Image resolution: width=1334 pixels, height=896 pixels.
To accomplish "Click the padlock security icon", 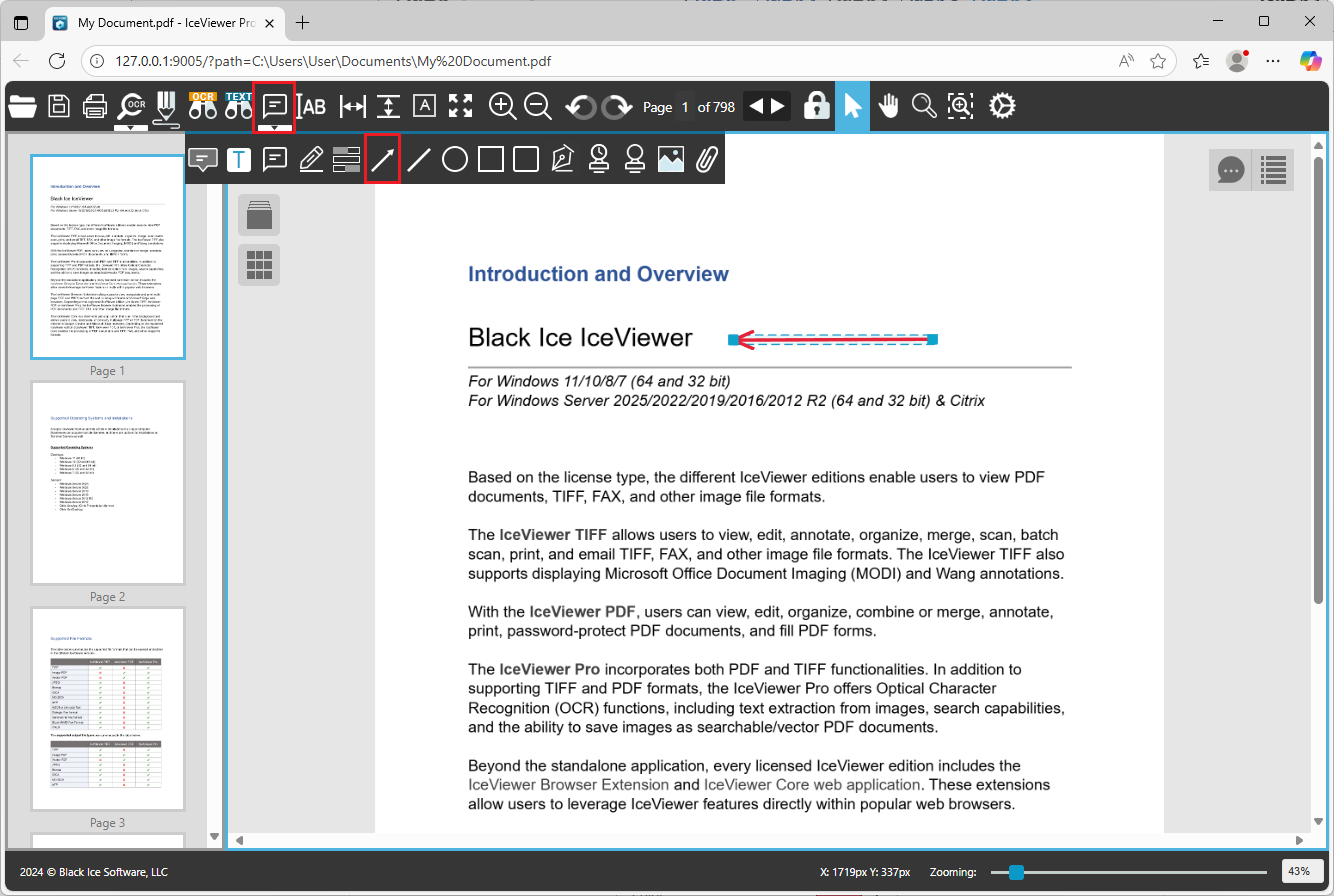I will pyautogui.click(x=817, y=106).
